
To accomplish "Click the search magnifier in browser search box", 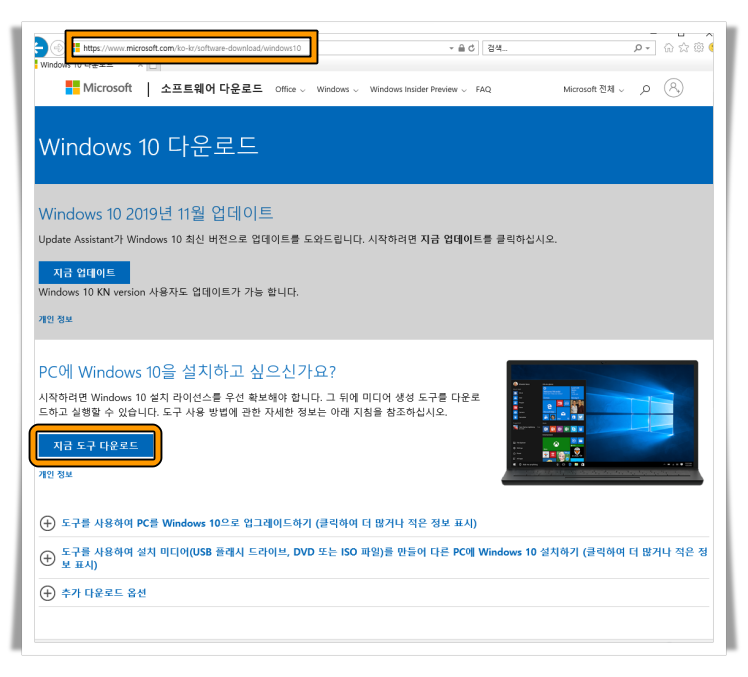I will pos(638,48).
